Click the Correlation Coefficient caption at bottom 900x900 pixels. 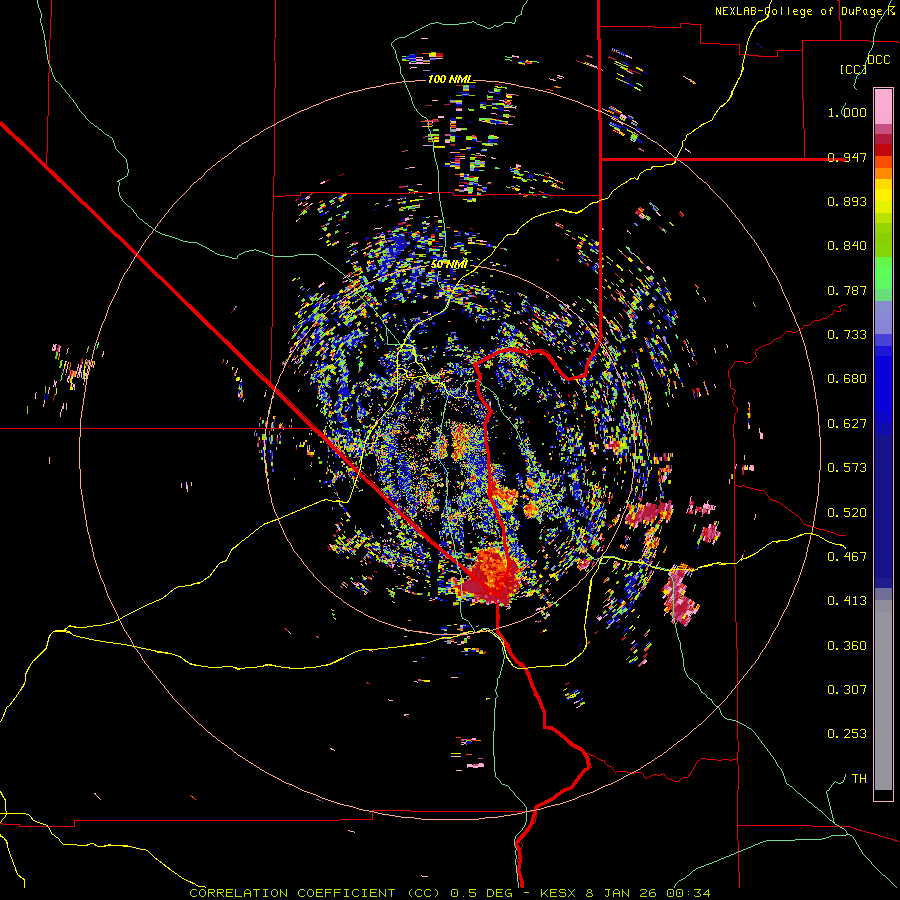(x=449, y=893)
